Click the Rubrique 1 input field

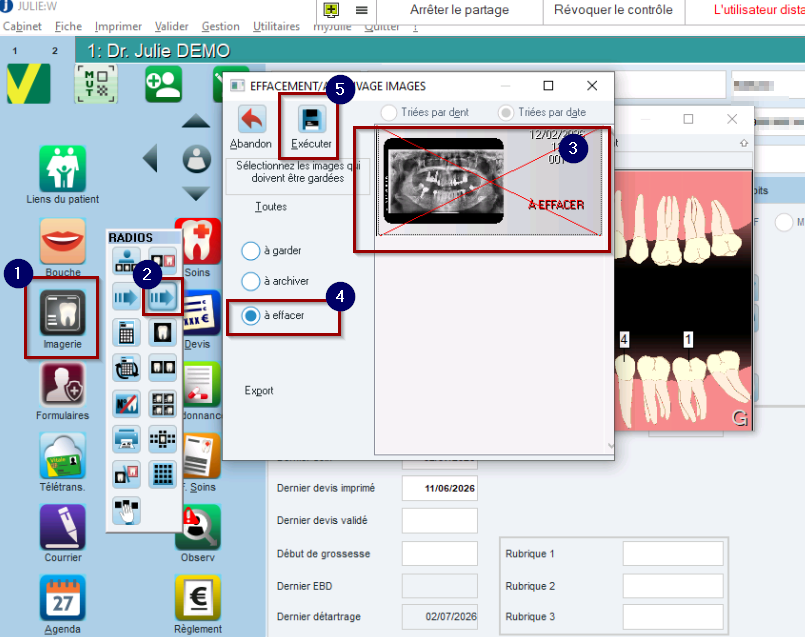tap(673, 554)
